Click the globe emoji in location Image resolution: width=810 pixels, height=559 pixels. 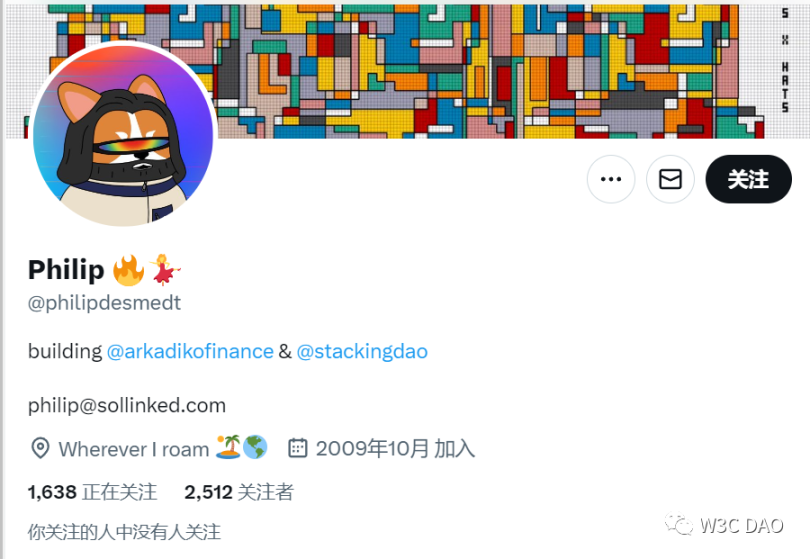[x=255, y=447]
